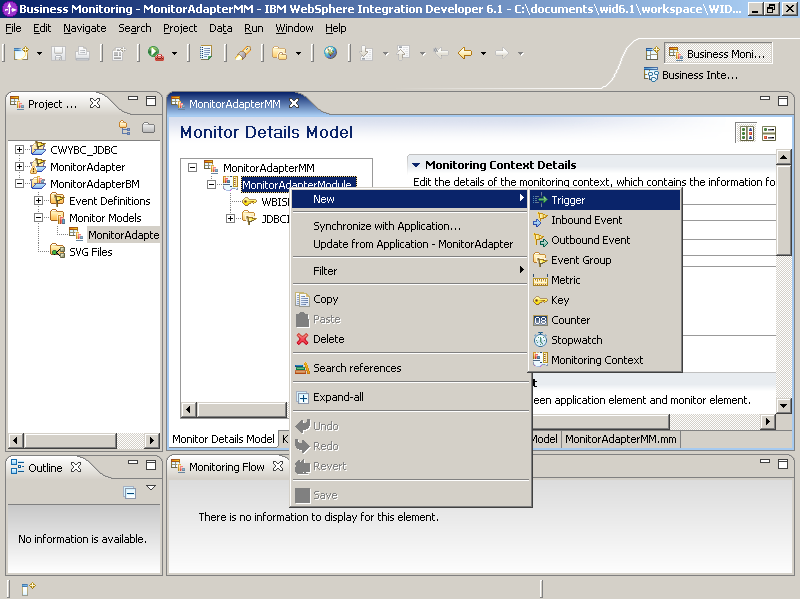Select the SVG Files tree item

(x=90, y=252)
